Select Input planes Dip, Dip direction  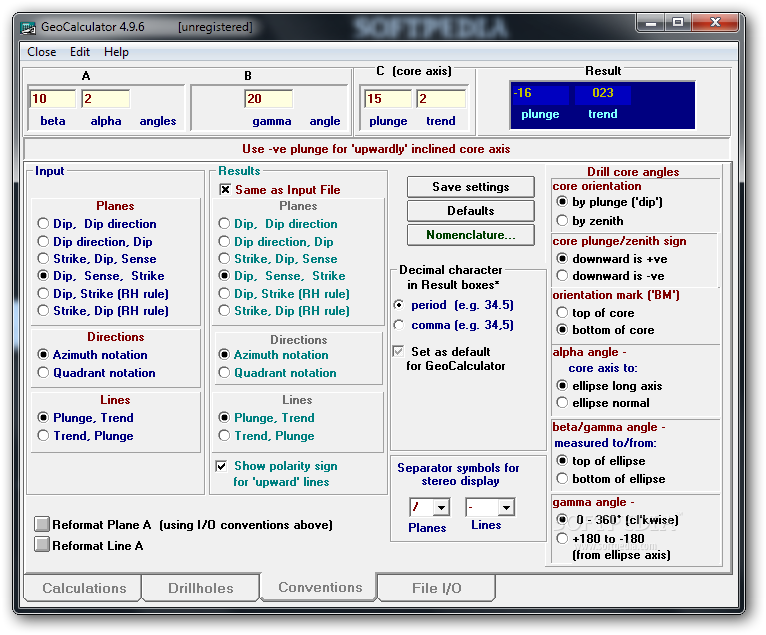tap(43, 224)
